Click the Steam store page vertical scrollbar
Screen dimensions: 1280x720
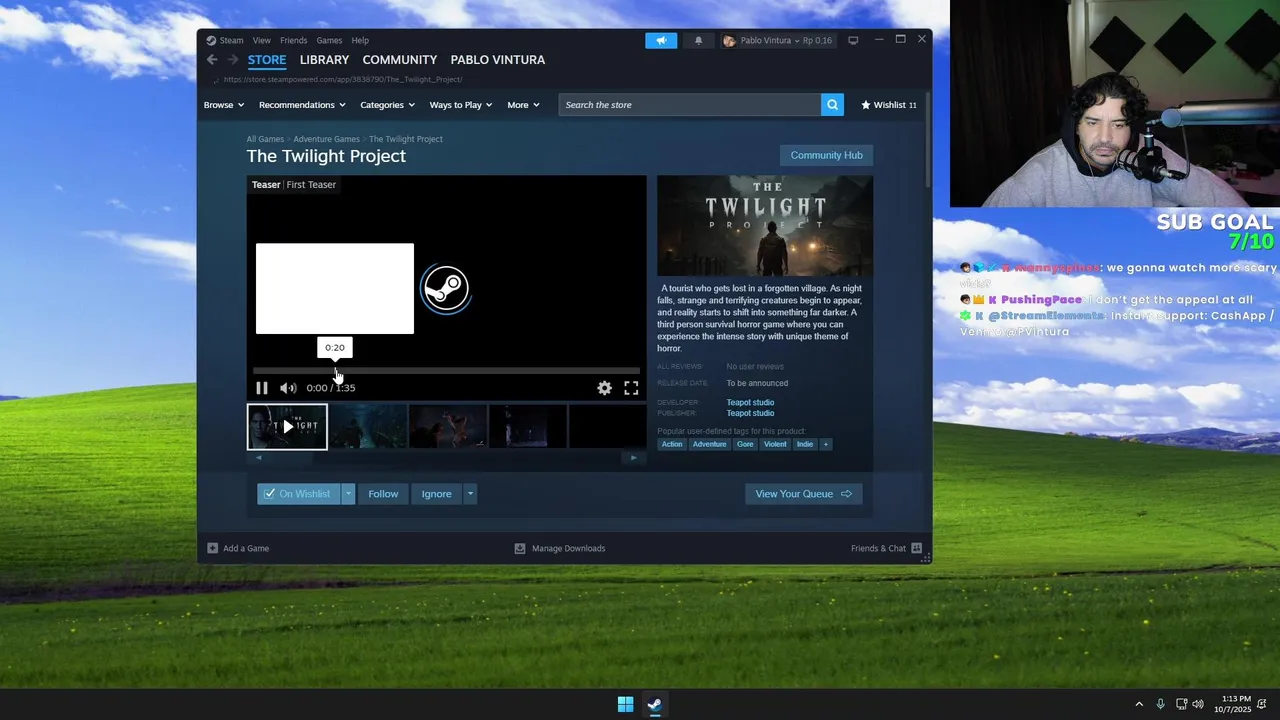pos(927,140)
